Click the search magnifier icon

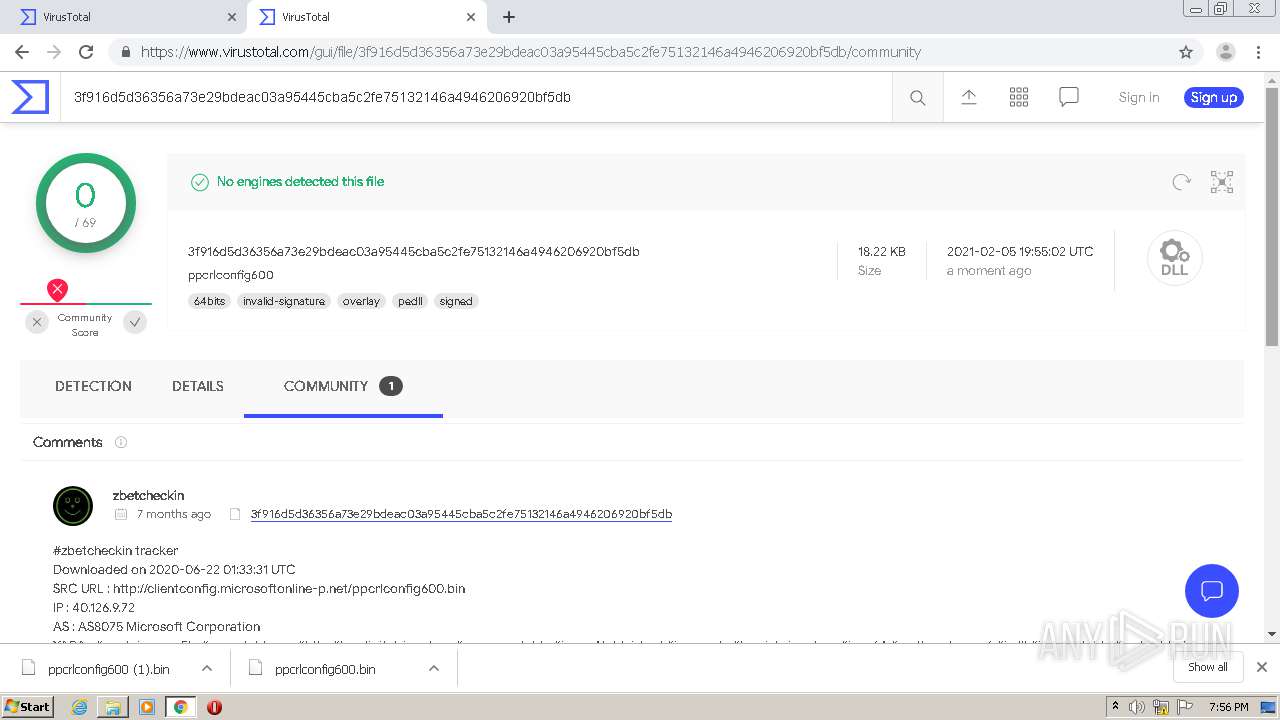coord(917,97)
